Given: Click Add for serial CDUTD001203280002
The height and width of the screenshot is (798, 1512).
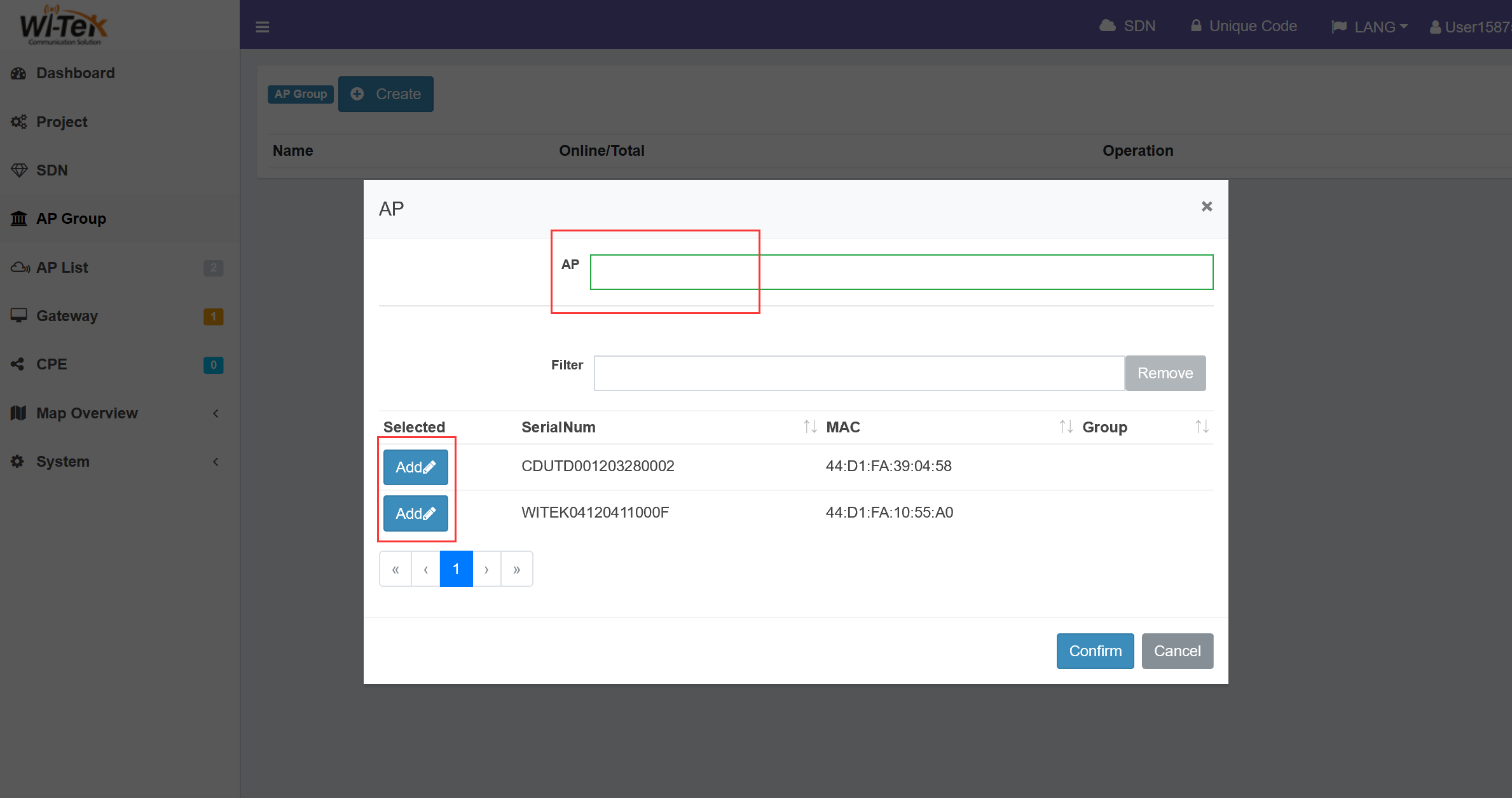Looking at the screenshot, I should (415, 467).
